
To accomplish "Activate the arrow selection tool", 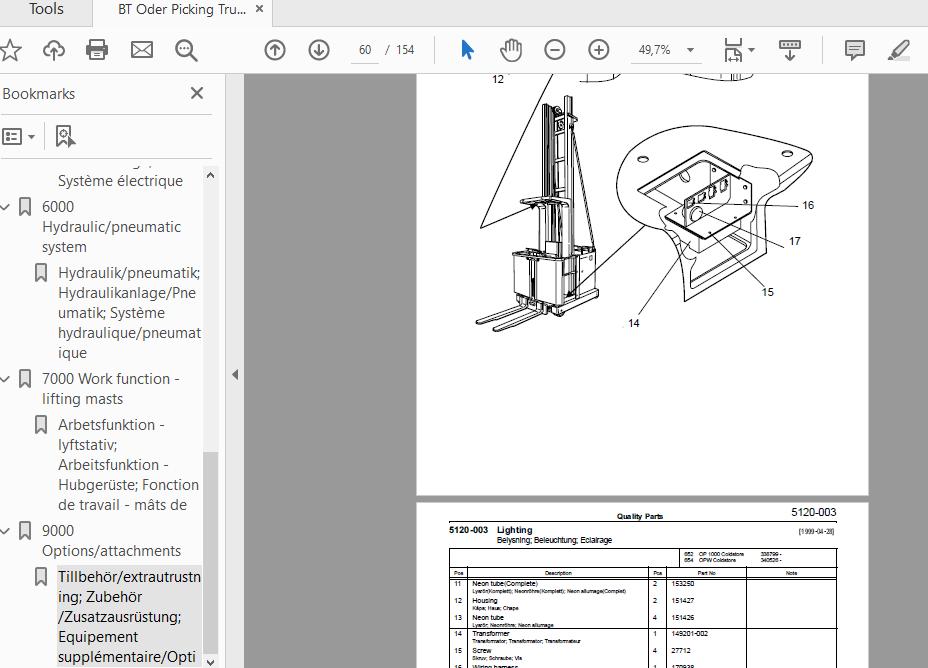I will pyautogui.click(x=467, y=50).
